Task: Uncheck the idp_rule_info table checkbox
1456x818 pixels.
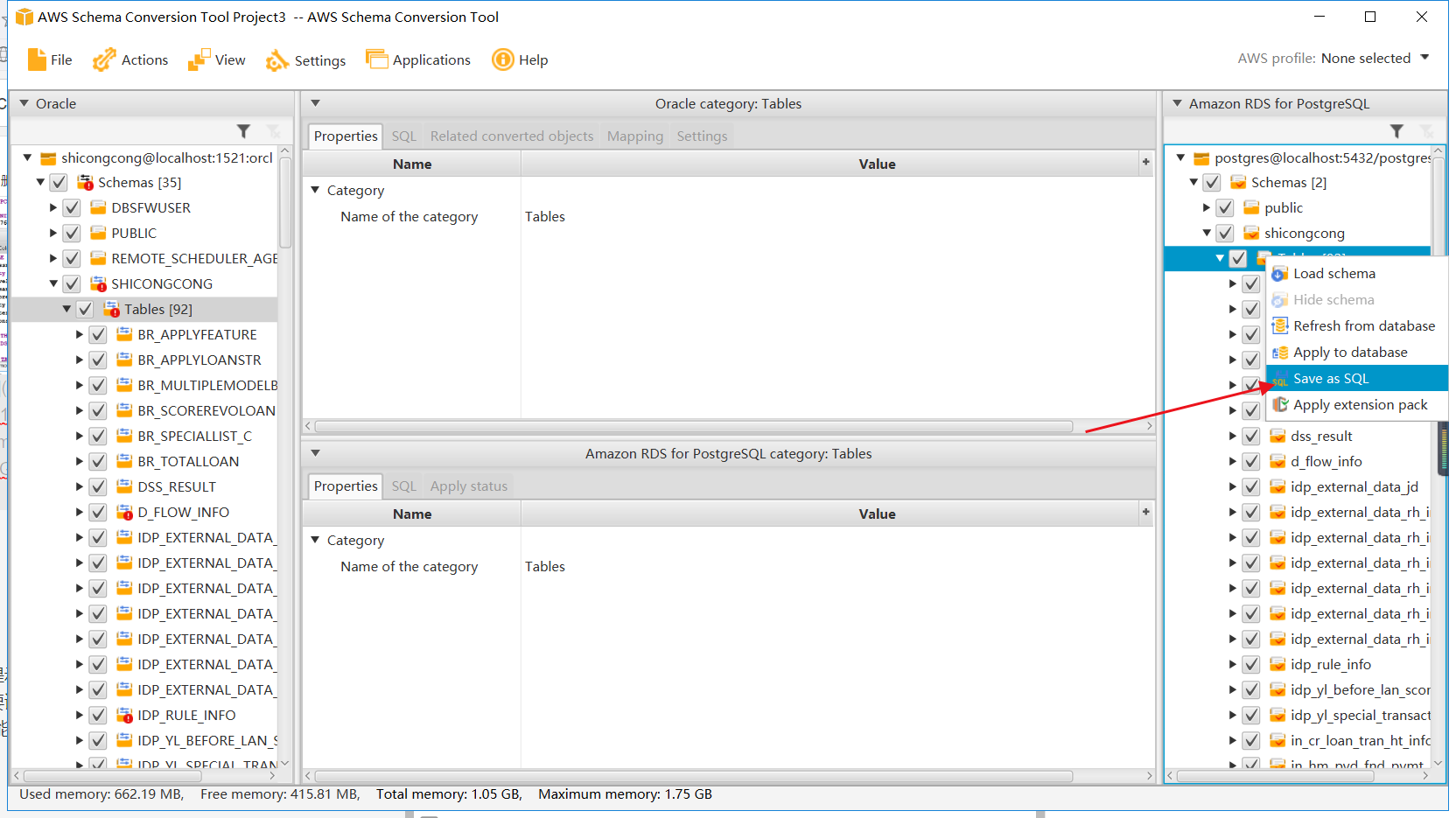Action: tap(1251, 665)
